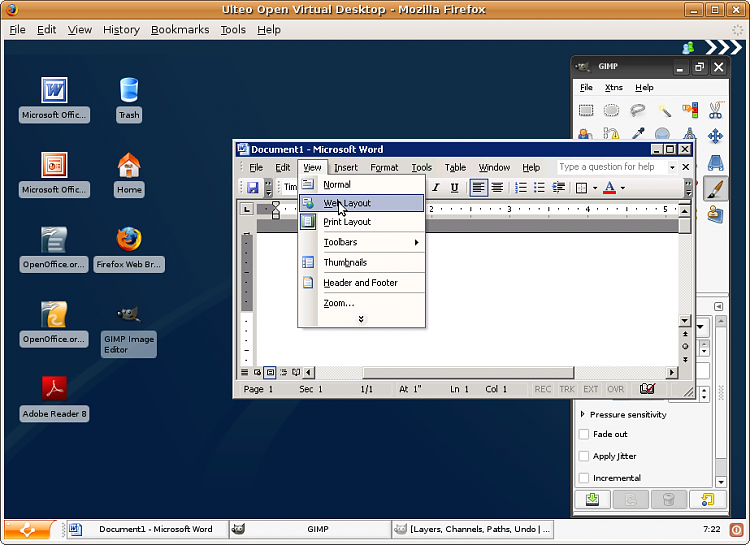Open GIMP tool options tab menu arrow
Image resolution: width=750 pixels, height=545 pixels.
point(718,306)
